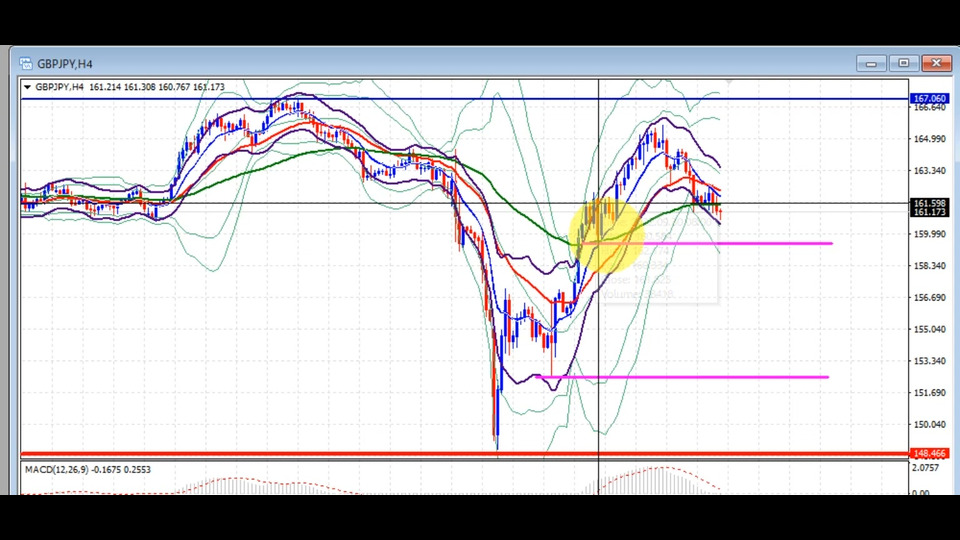Select the lower magenta horizontal line
960x540 pixels.
point(682,377)
